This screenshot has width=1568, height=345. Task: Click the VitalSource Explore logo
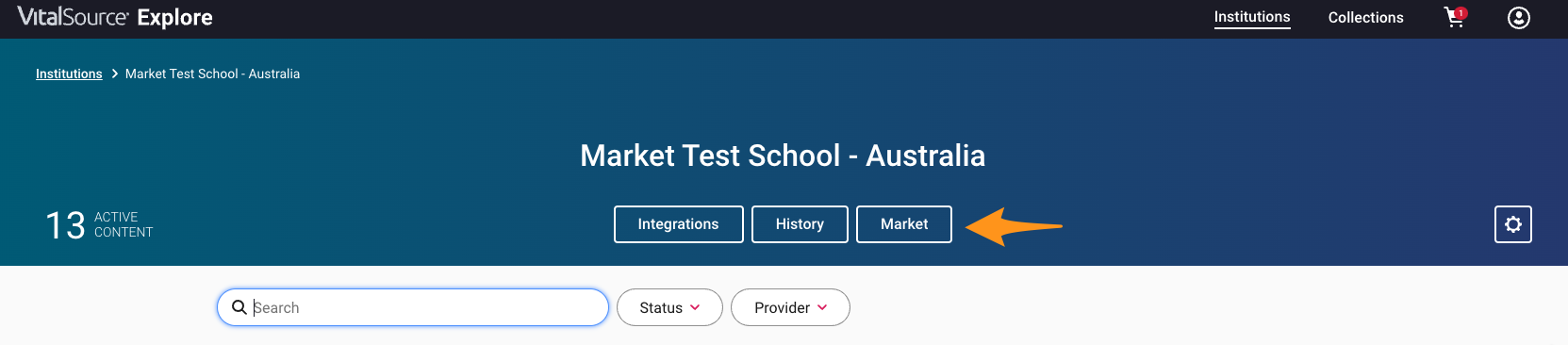point(115,17)
